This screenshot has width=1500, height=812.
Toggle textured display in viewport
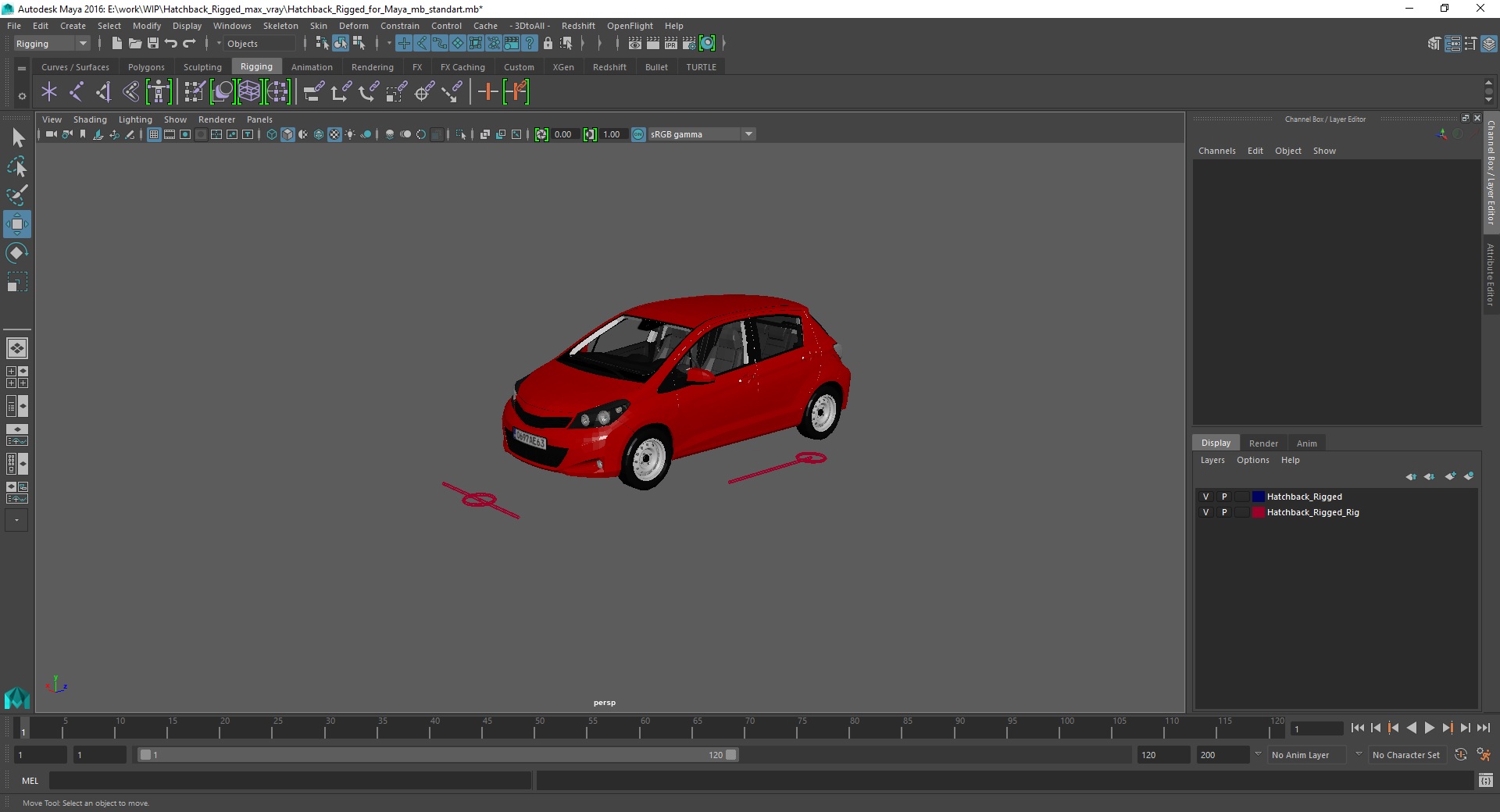[334, 134]
